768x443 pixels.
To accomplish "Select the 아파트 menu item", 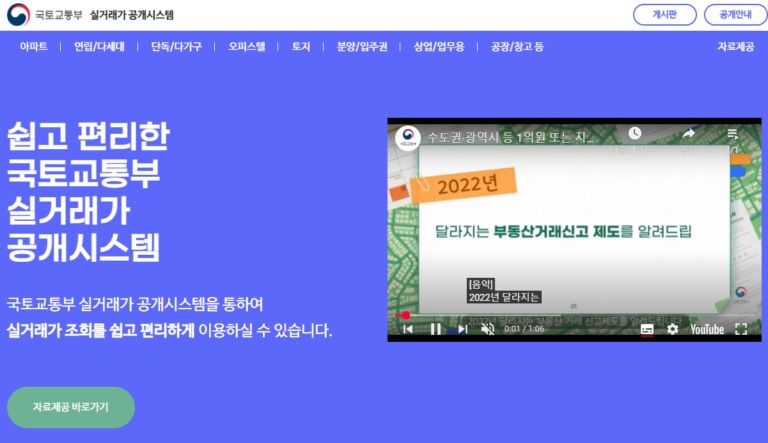I will (x=34, y=47).
